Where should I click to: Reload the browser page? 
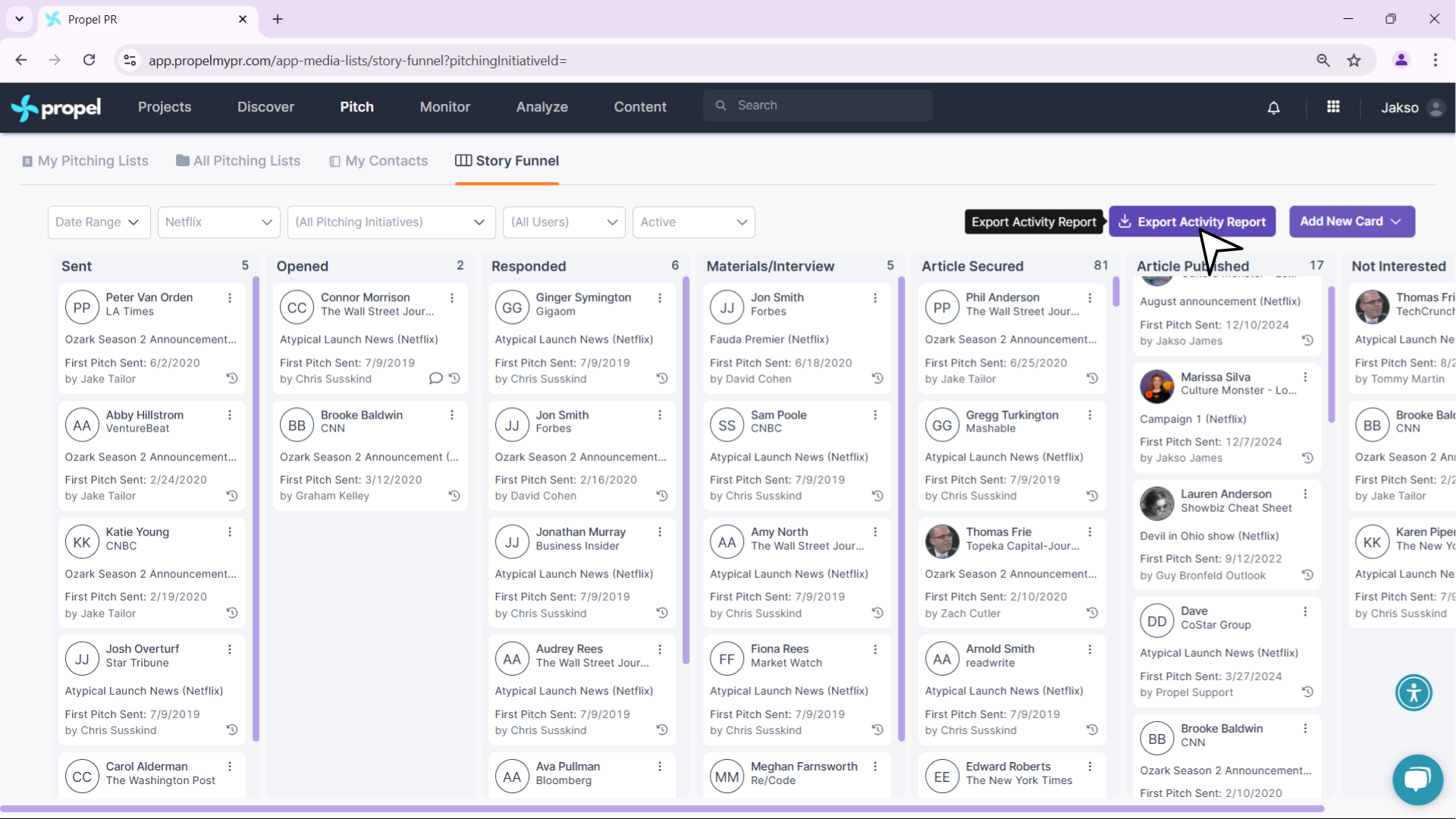tap(89, 60)
